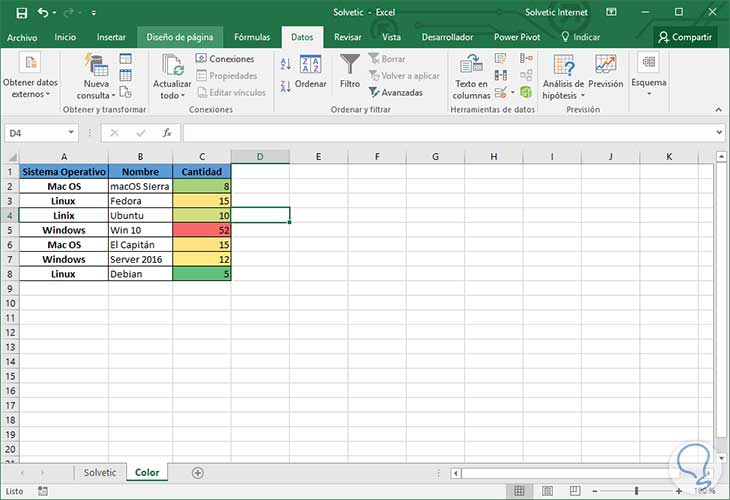The image size is (730, 500).
Task: Open Conexiones in the ribbon
Action: click(x=225, y=59)
